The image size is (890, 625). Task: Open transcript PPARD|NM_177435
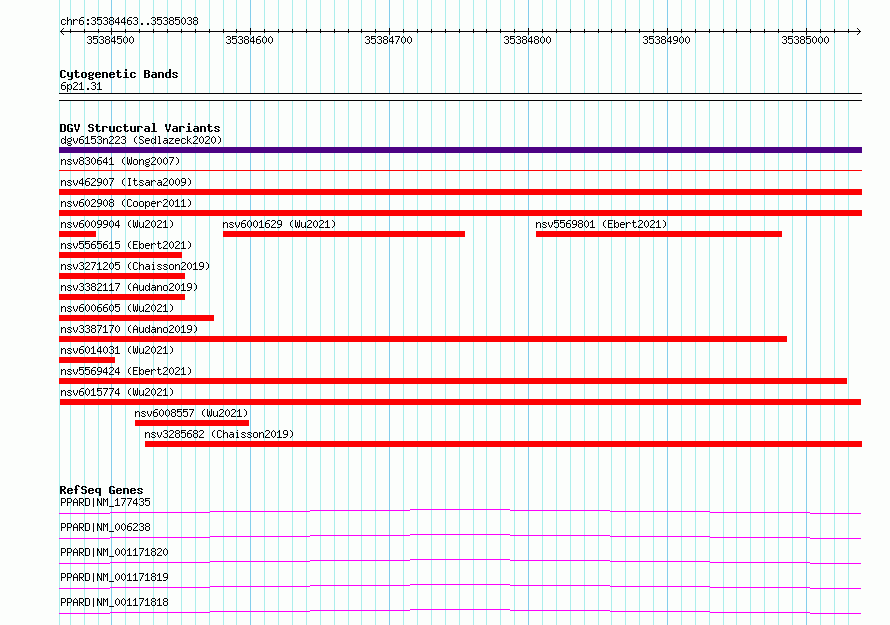click(x=105, y=502)
